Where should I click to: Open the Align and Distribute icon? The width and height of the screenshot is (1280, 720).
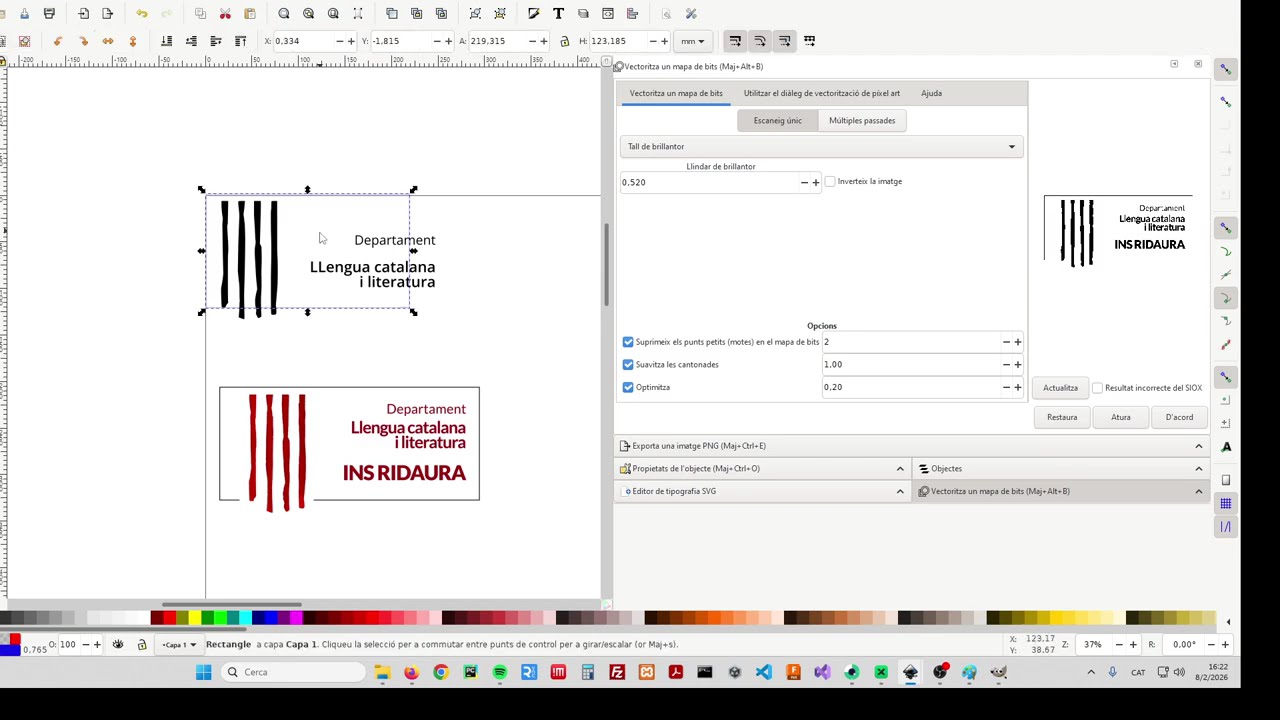(x=632, y=14)
